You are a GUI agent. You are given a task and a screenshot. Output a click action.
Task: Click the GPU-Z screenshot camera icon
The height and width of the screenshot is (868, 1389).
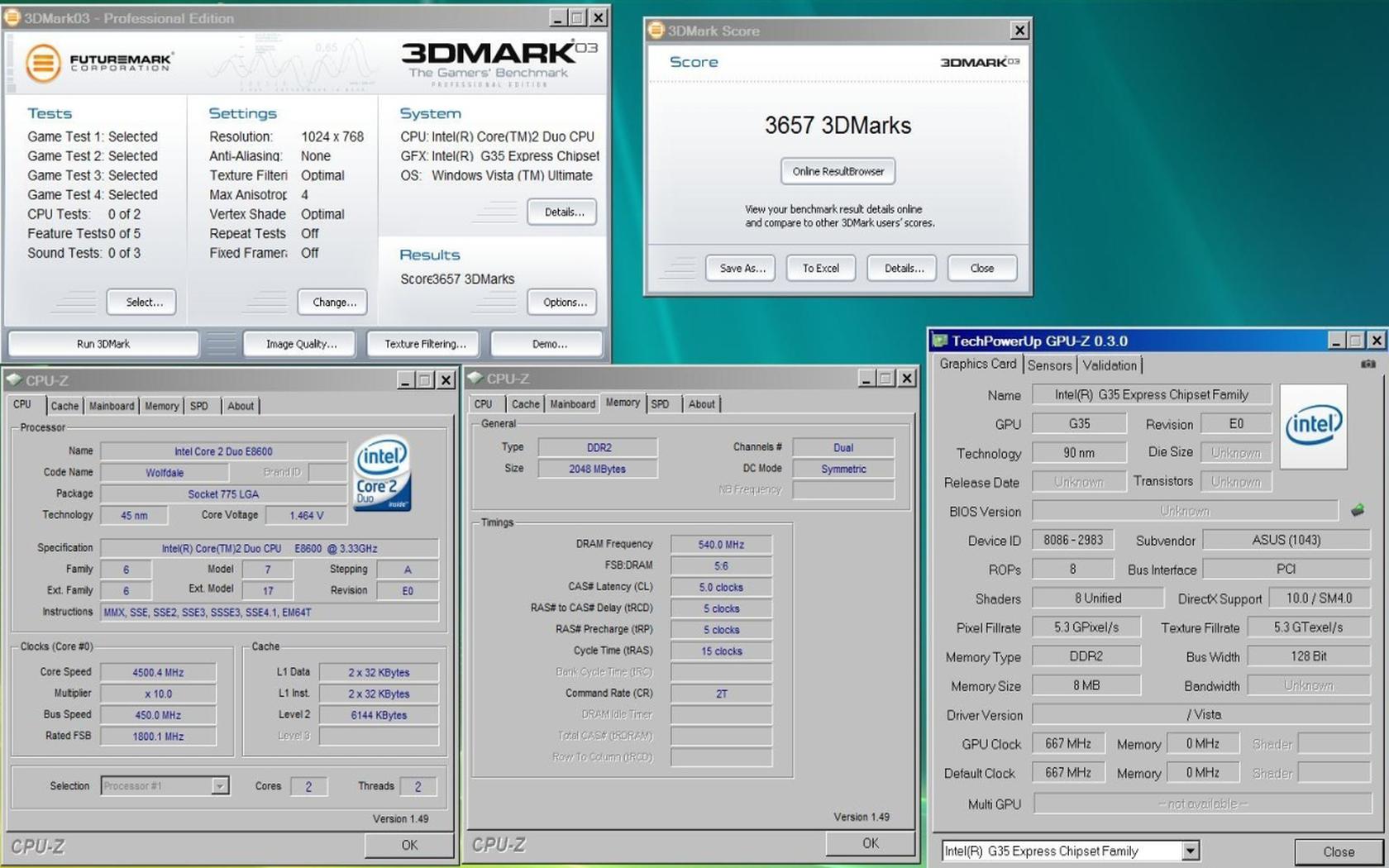tap(1368, 364)
